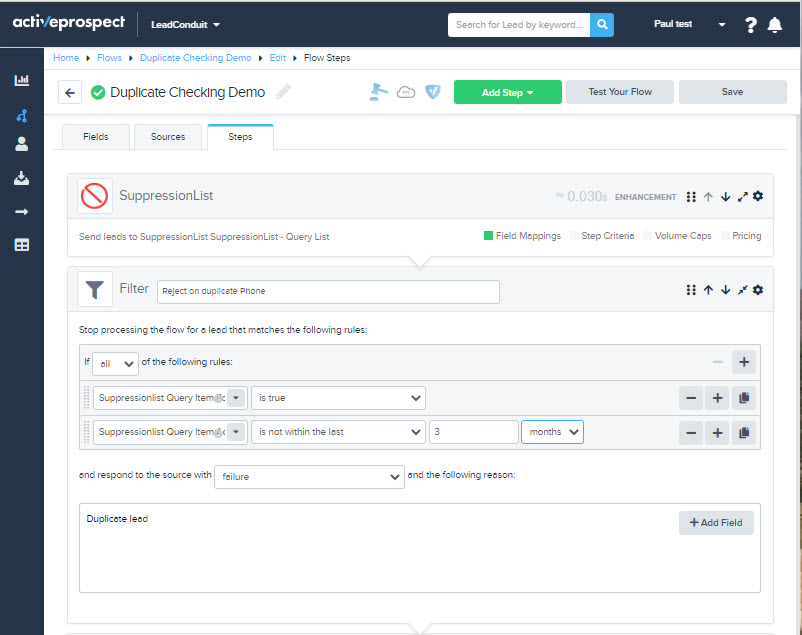Open notifications bell

click(x=775, y=25)
